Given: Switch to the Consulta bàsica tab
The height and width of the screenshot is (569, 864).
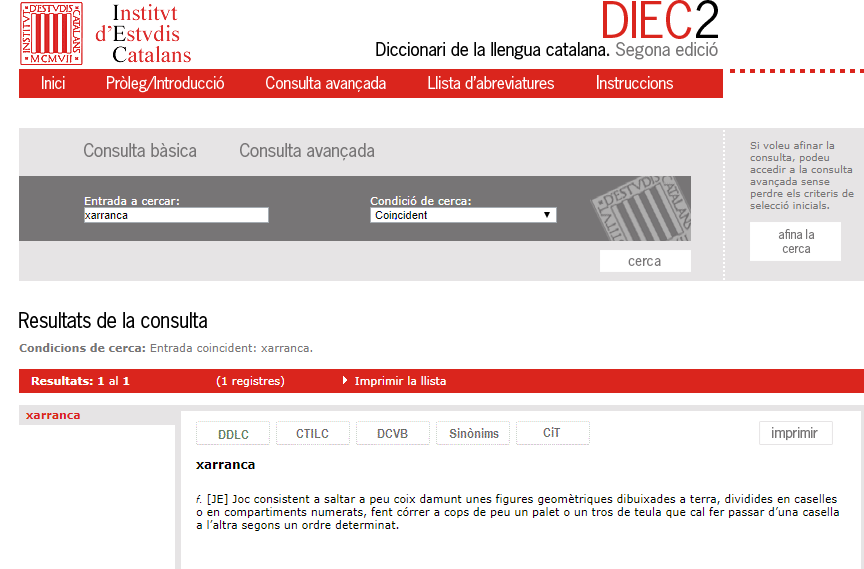Looking at the screenshot, I should click(140, 151).
